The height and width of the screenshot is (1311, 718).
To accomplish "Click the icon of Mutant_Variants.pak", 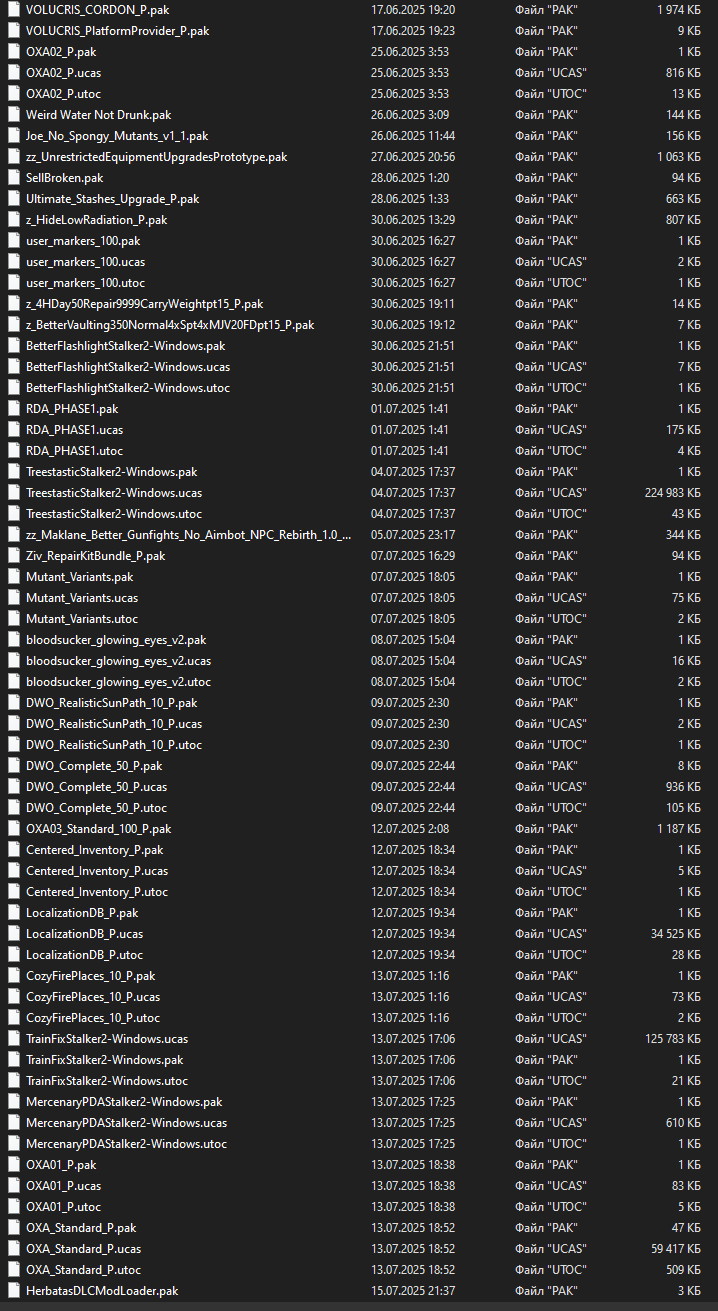I will (13, 577).
